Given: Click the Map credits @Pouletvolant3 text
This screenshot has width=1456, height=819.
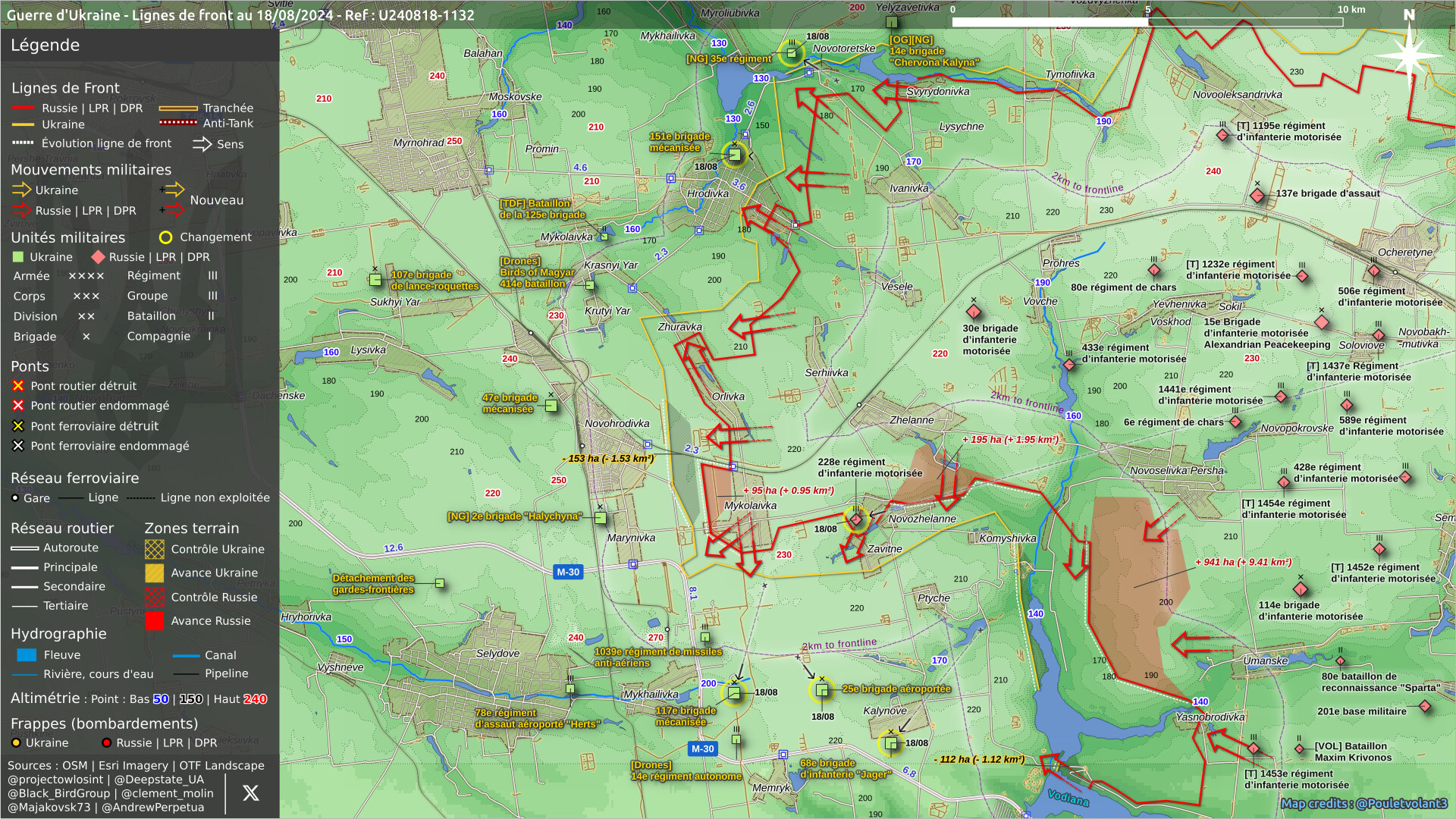Looking at the screenshot, I should [x=1363, y=803].
